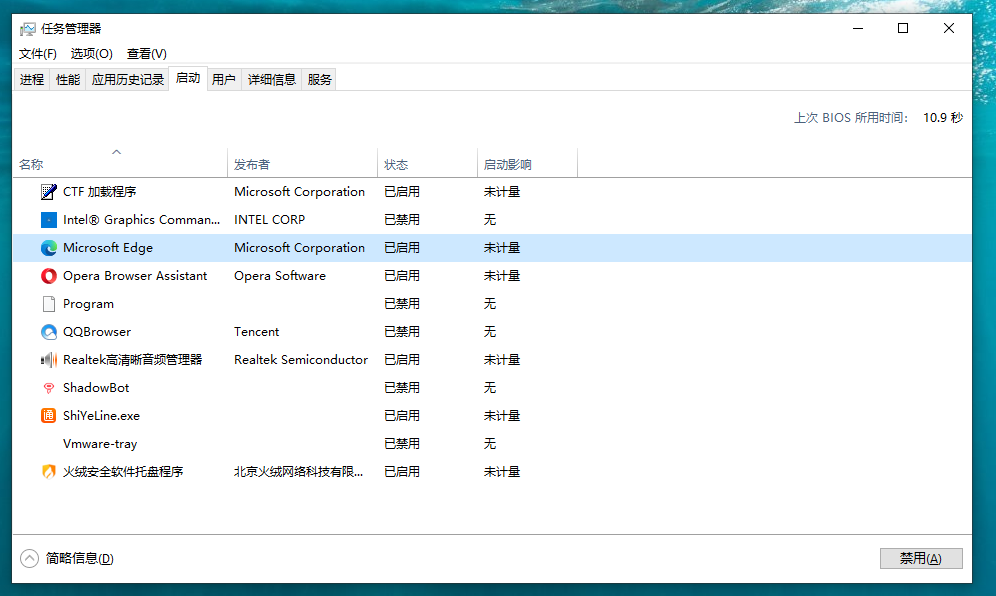This screenshot has width=996, height=596.
Task: Click the QQBrowser cloud icon
Action: click(x=48, y=332)
